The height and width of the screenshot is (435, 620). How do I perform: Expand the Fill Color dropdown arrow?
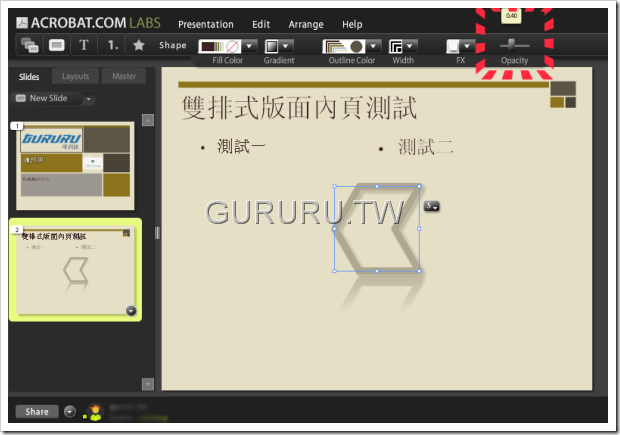pyautogui.click(x=249, y=46)
